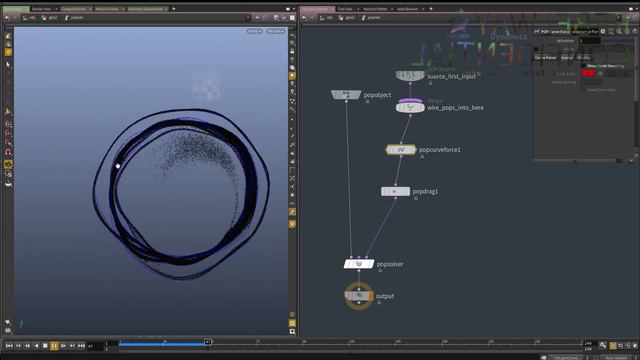Open the left pane options arrow menu
The width and height of the screenshot is (640, 360).
click(x=293, y=9)
